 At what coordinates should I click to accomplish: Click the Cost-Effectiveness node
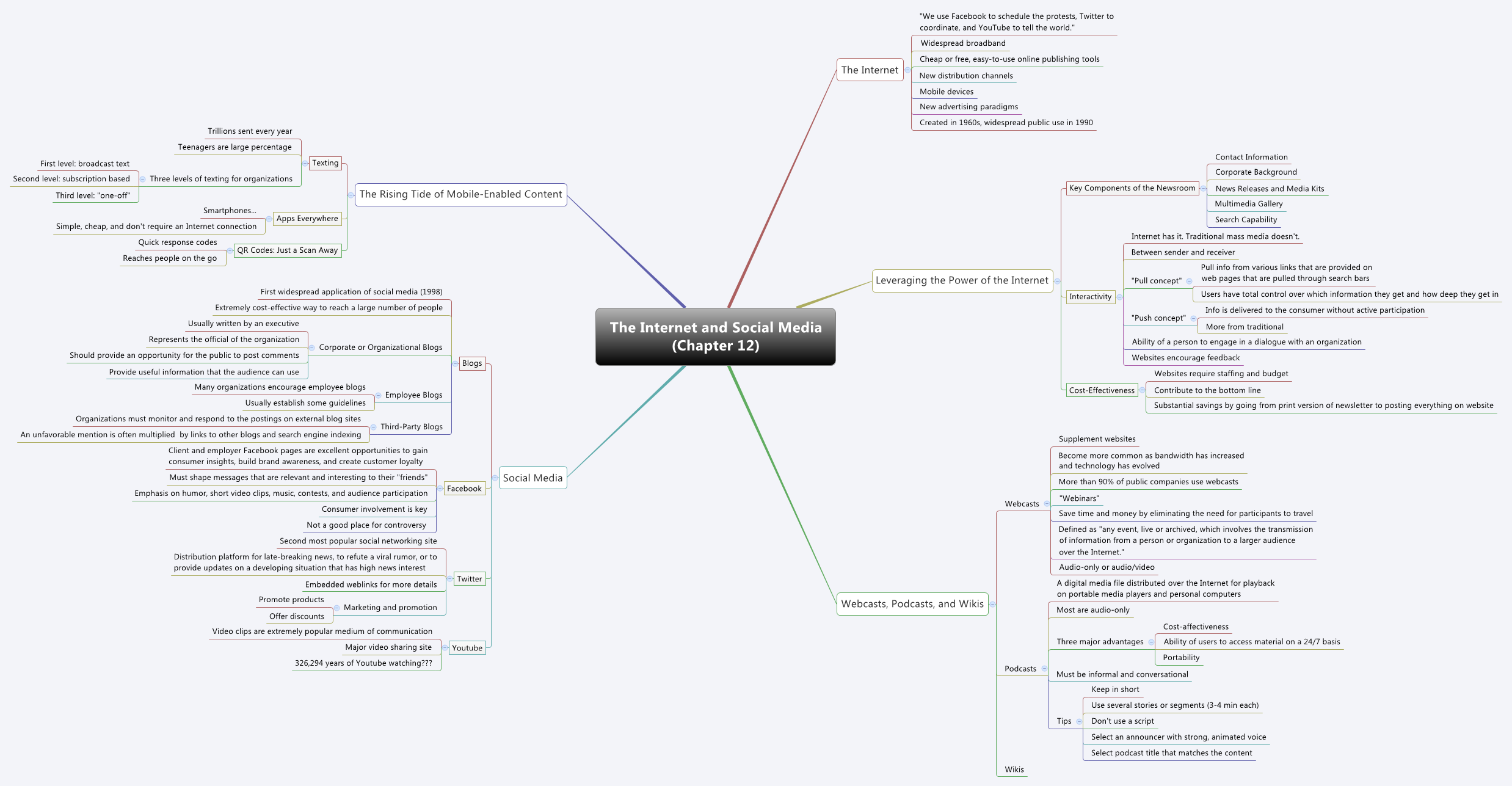coord(1101,390)
